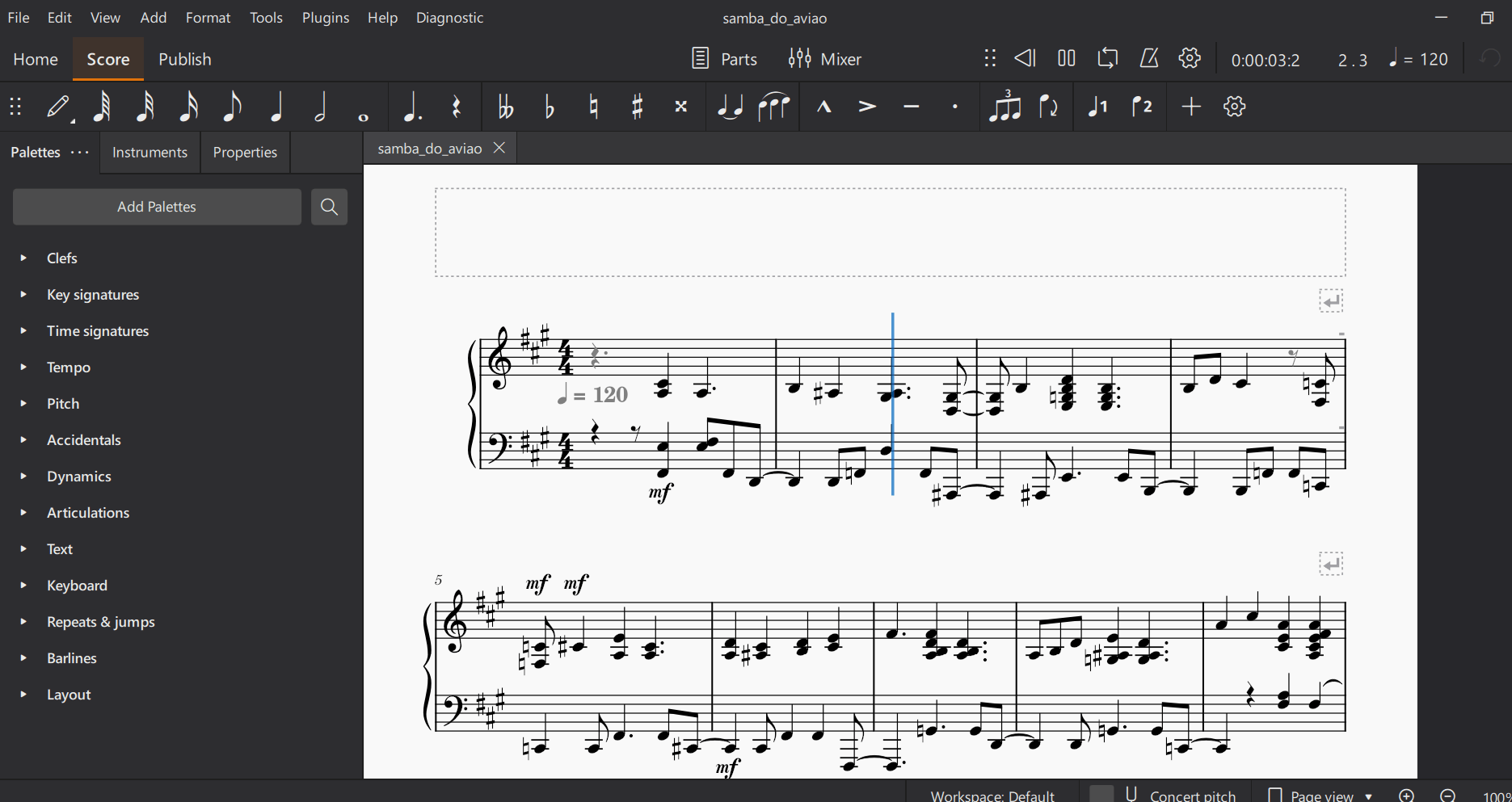This screenshot has width=1512, height=802.
Task: Toggle Concert pitch
Action: click(1164, 796)
